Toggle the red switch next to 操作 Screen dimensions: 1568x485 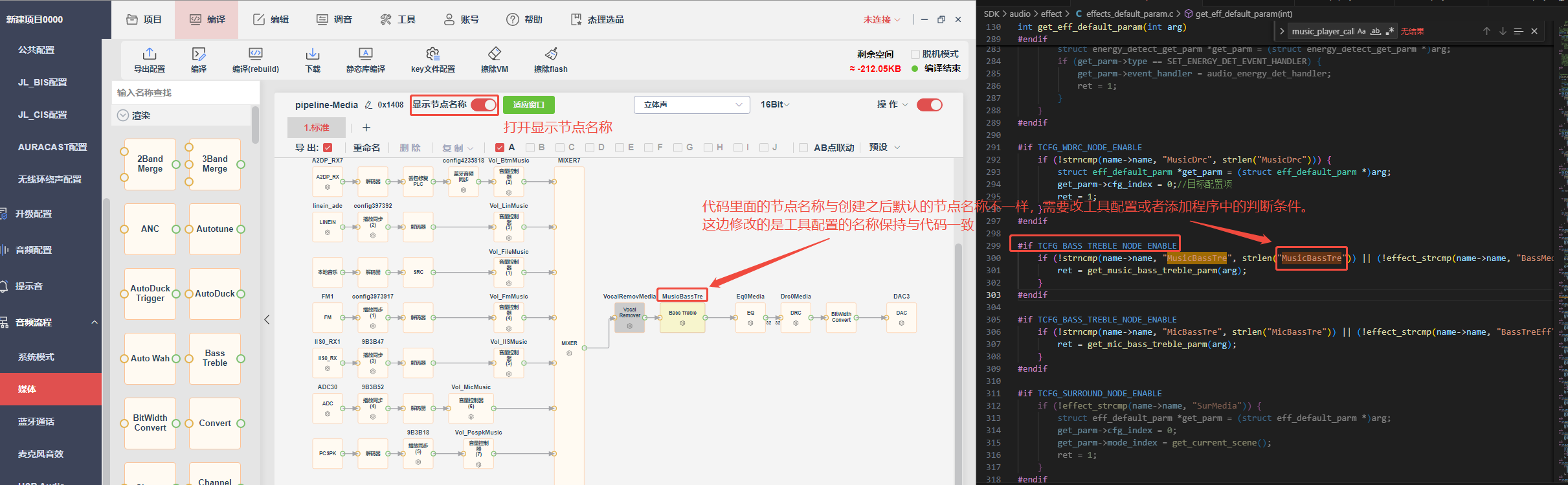point(930,105)
